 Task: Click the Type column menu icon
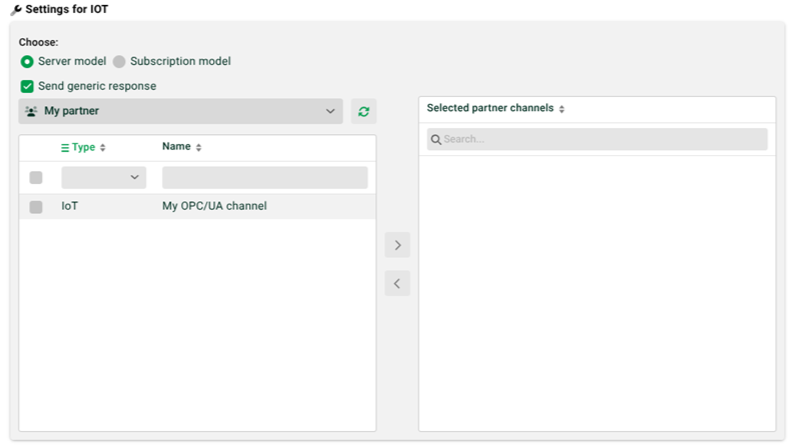[x=65, y=147]
